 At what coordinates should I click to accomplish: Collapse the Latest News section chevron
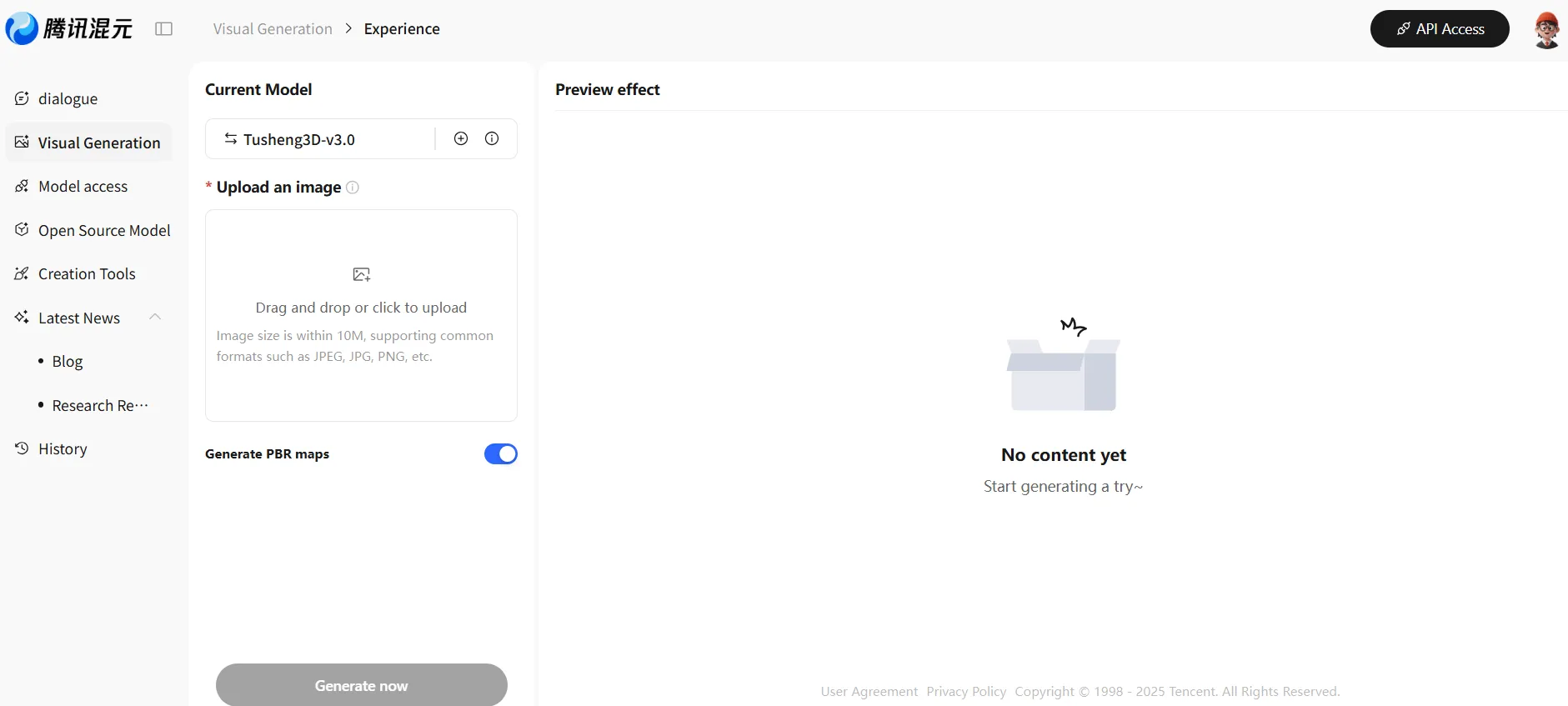tap(155, 317)
